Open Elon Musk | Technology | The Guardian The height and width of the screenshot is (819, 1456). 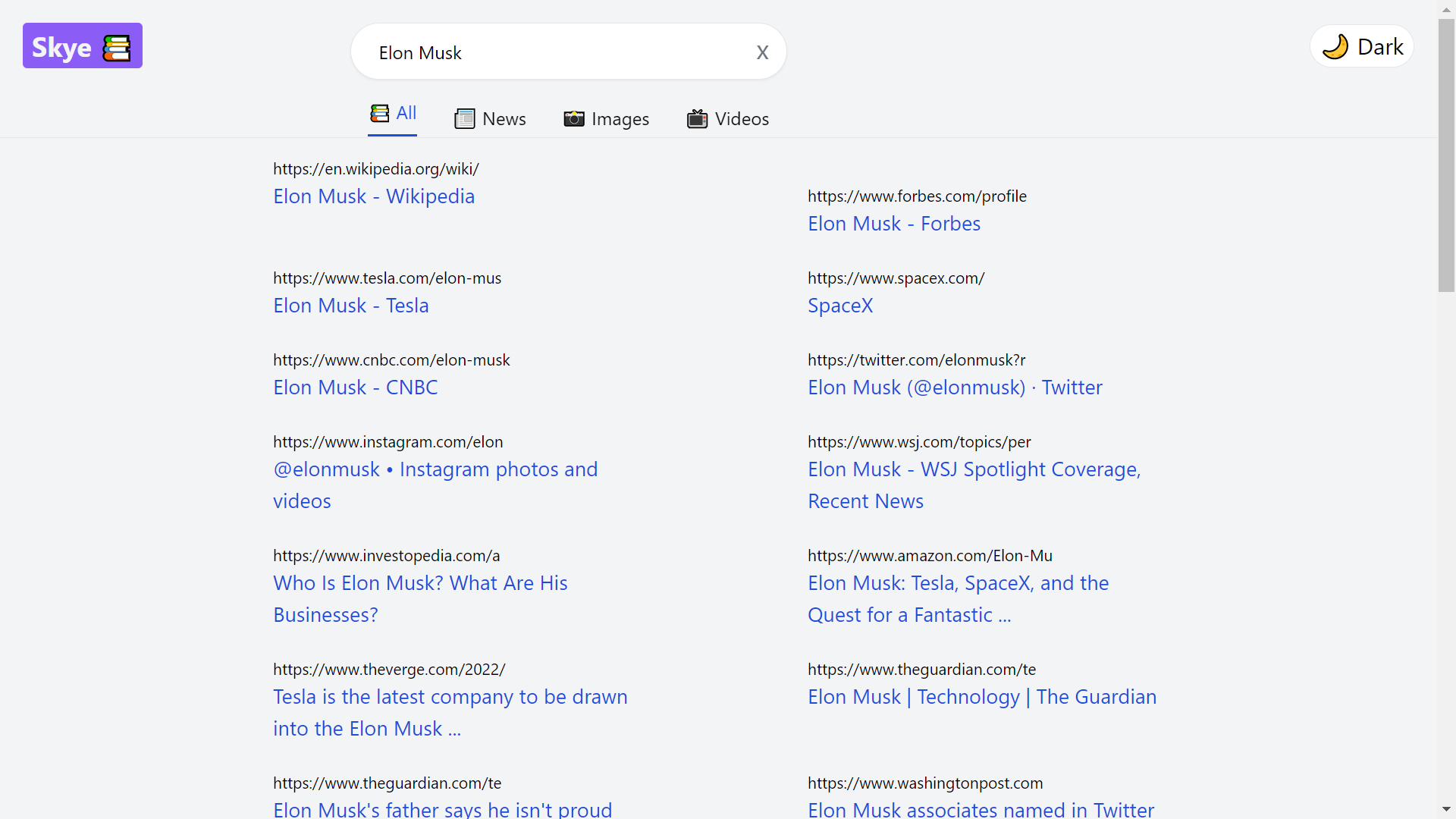(x=982, y=697)
